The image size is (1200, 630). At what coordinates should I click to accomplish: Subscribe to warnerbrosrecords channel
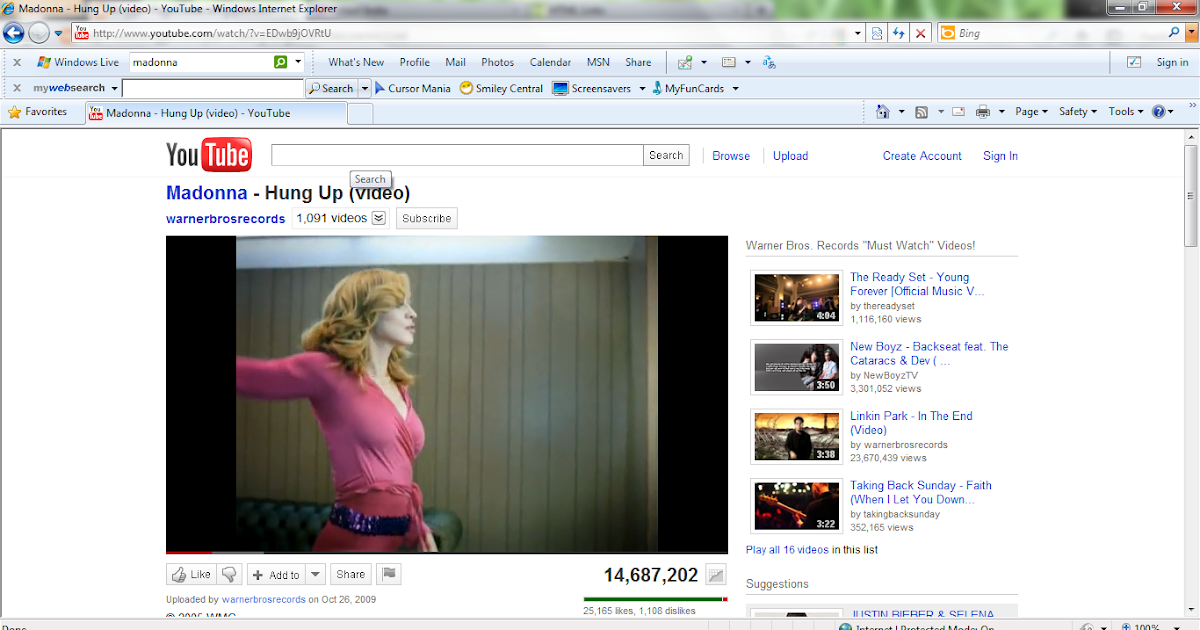[427, 218]
